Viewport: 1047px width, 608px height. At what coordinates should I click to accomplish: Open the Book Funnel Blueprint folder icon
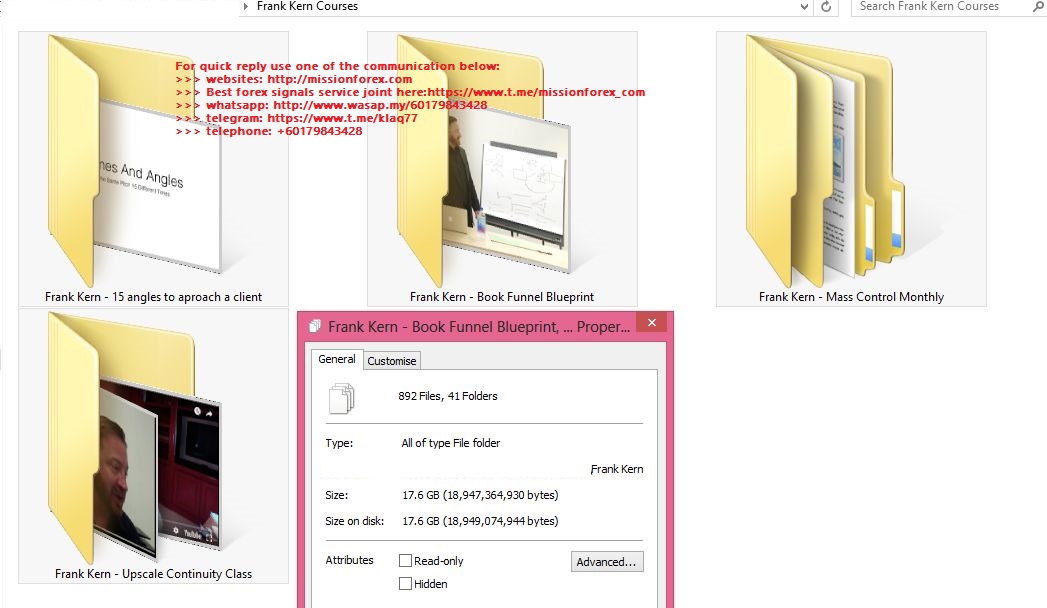pyautogui.click(x=484, y=160)
